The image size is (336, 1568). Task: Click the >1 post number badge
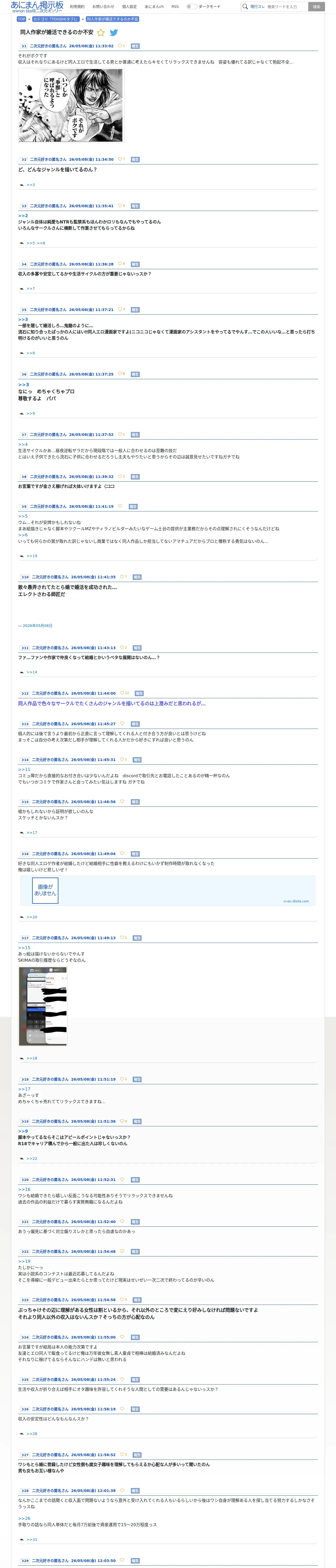(x=23, y=46)
